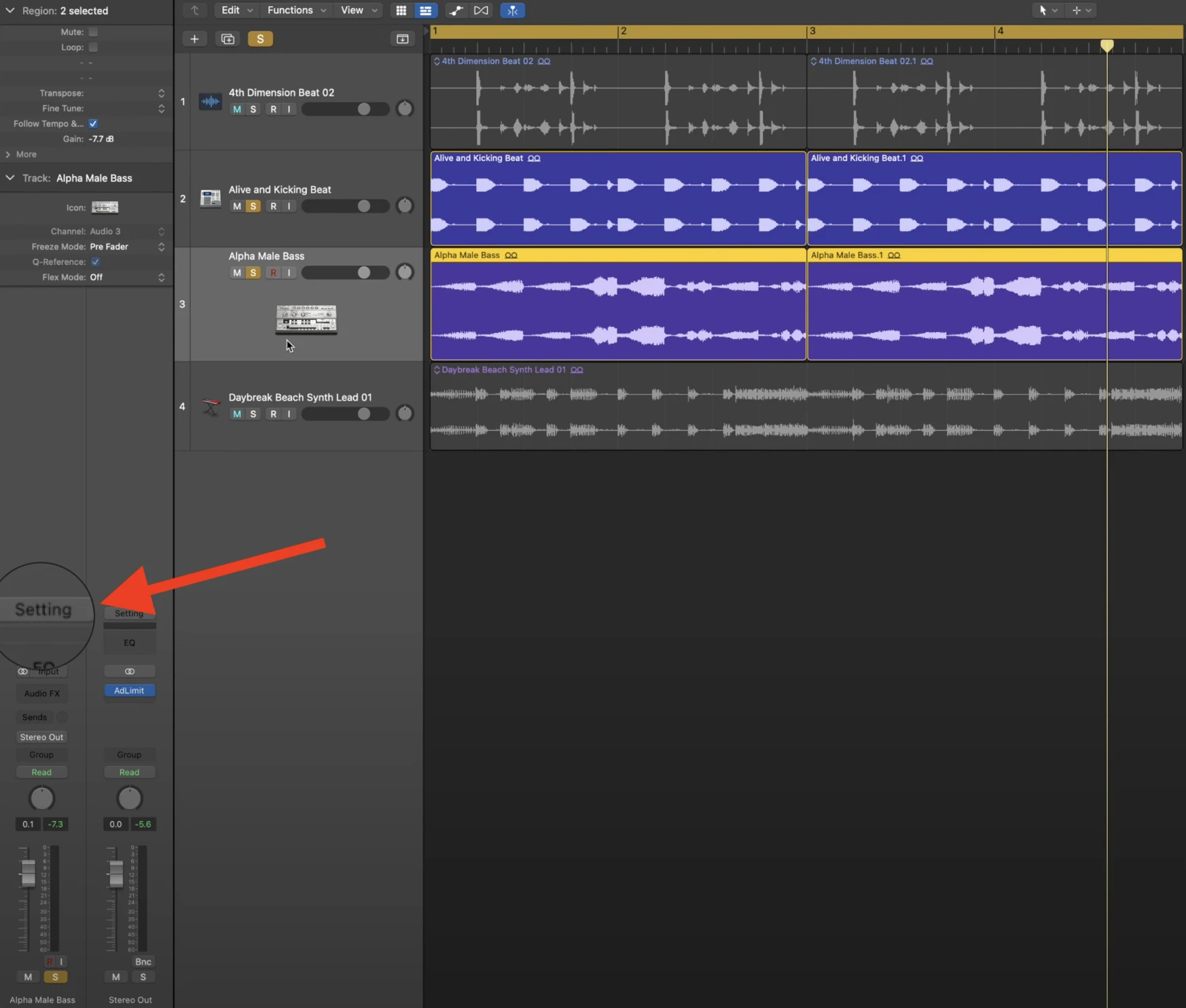
Task: Switch to grid view icon in toolbar
Action: tap(401, 10)
